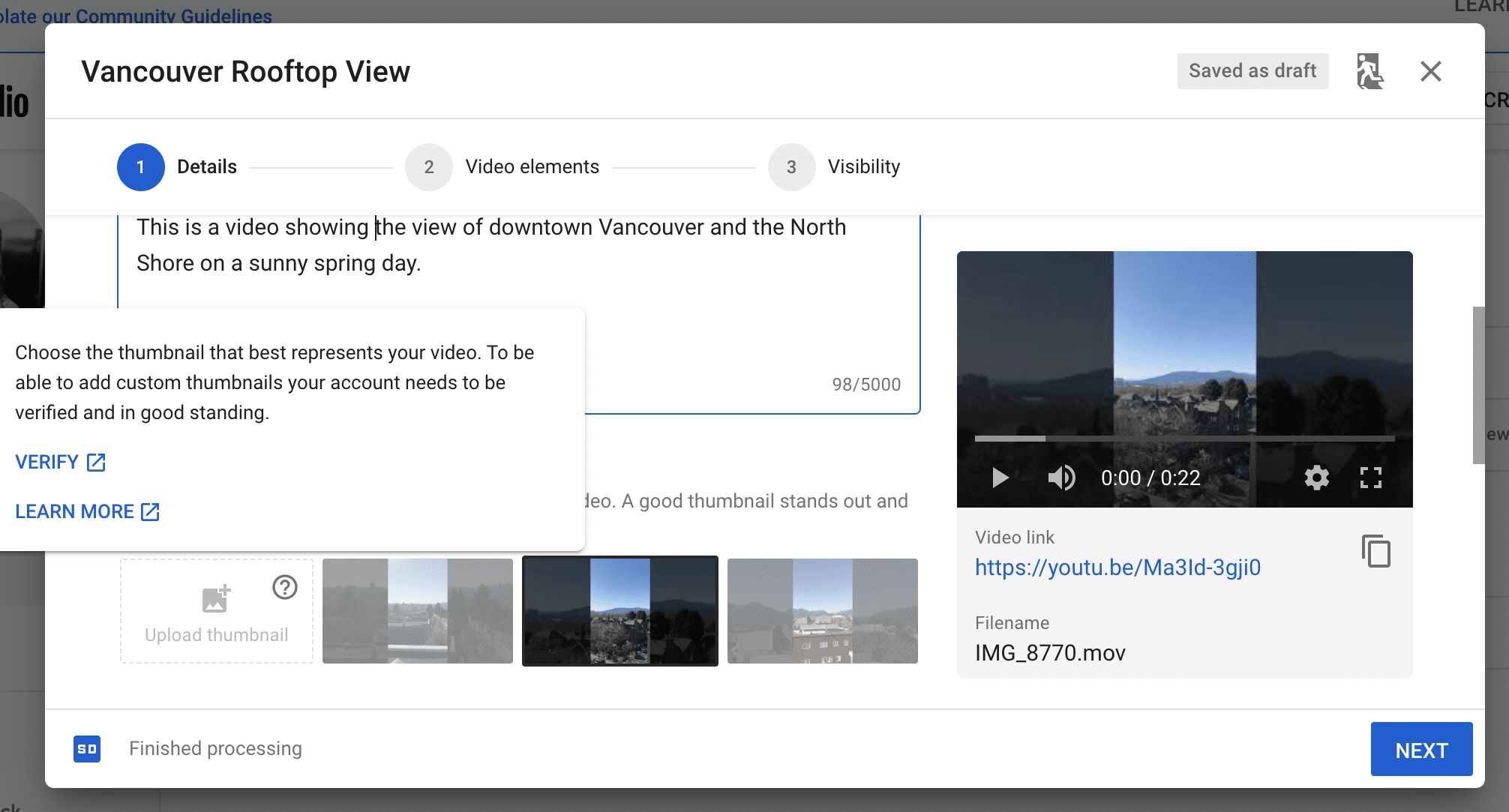Select the fourth auto-generated thumbnail option

(x=822, y=611)
